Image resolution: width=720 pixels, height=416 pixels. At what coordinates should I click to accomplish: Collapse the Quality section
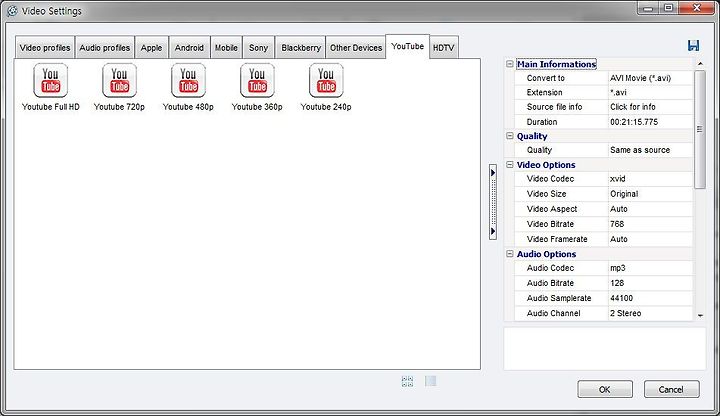pyautogui.click(x=510, y=136)
